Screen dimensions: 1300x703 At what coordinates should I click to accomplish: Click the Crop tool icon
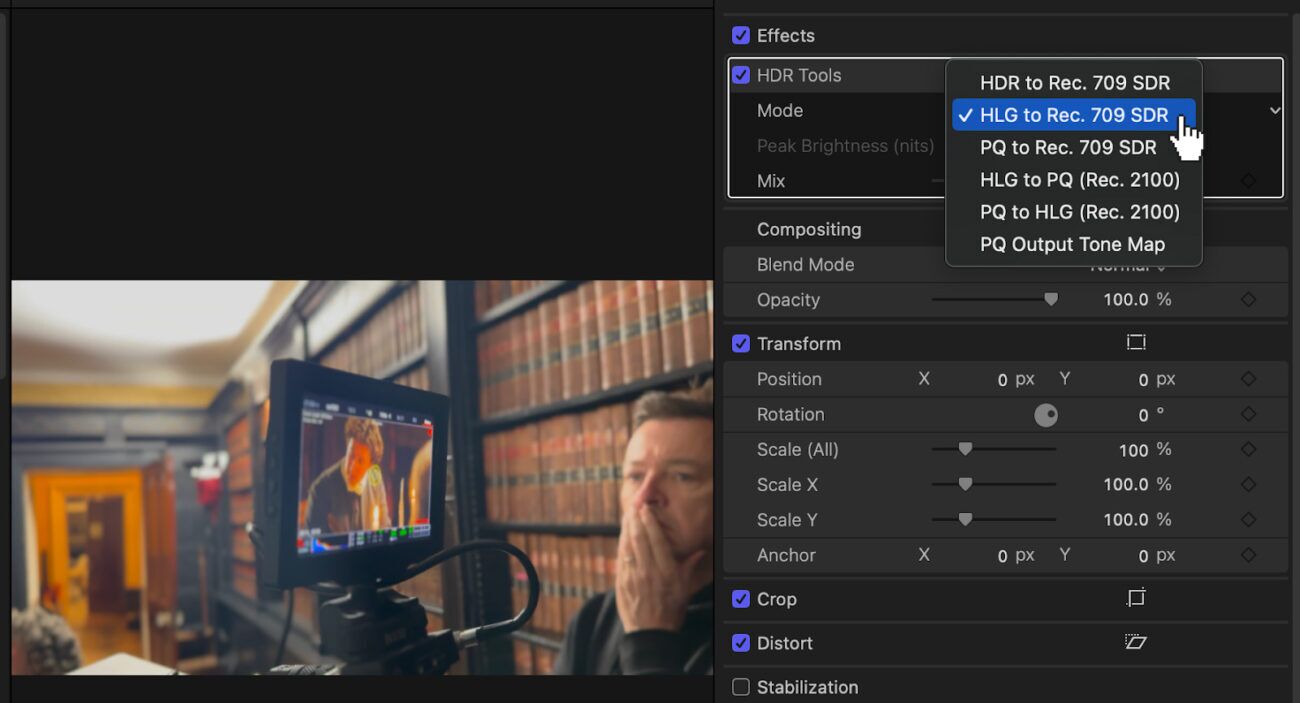coord(1135,597)
